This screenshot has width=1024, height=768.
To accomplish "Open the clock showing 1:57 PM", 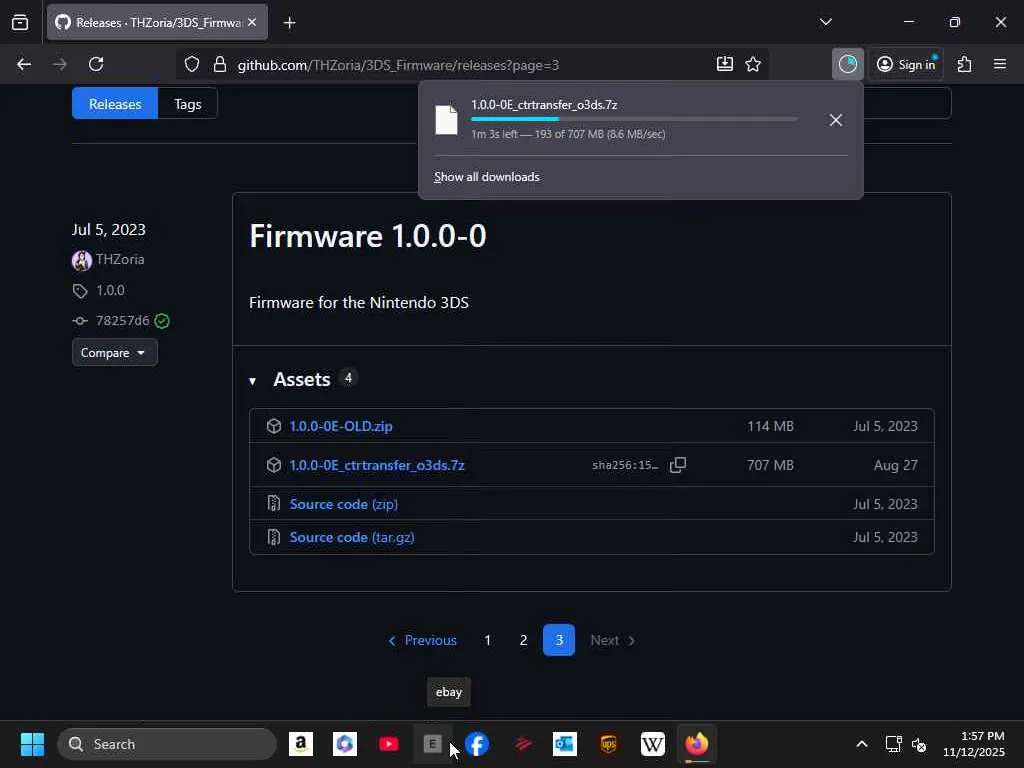I will pos(974,744).
